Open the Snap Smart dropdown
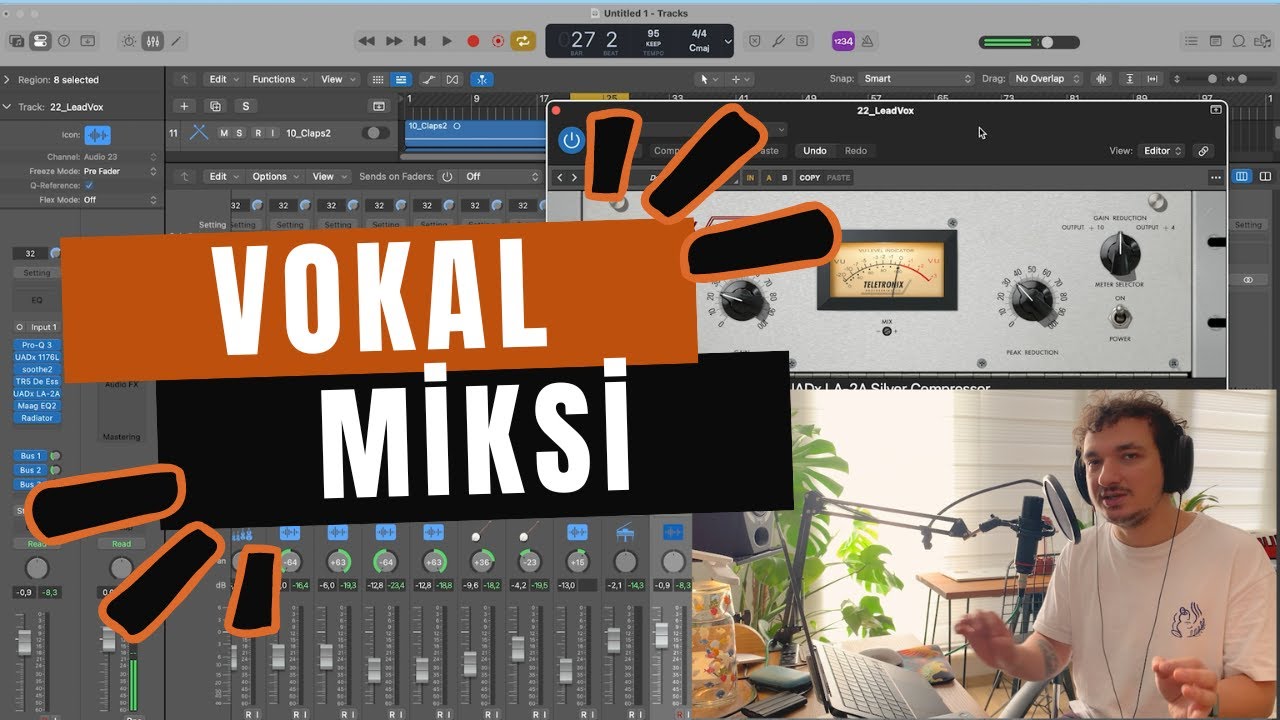The height and width of the screenshot is (720, 1280). tap(916, 79)
